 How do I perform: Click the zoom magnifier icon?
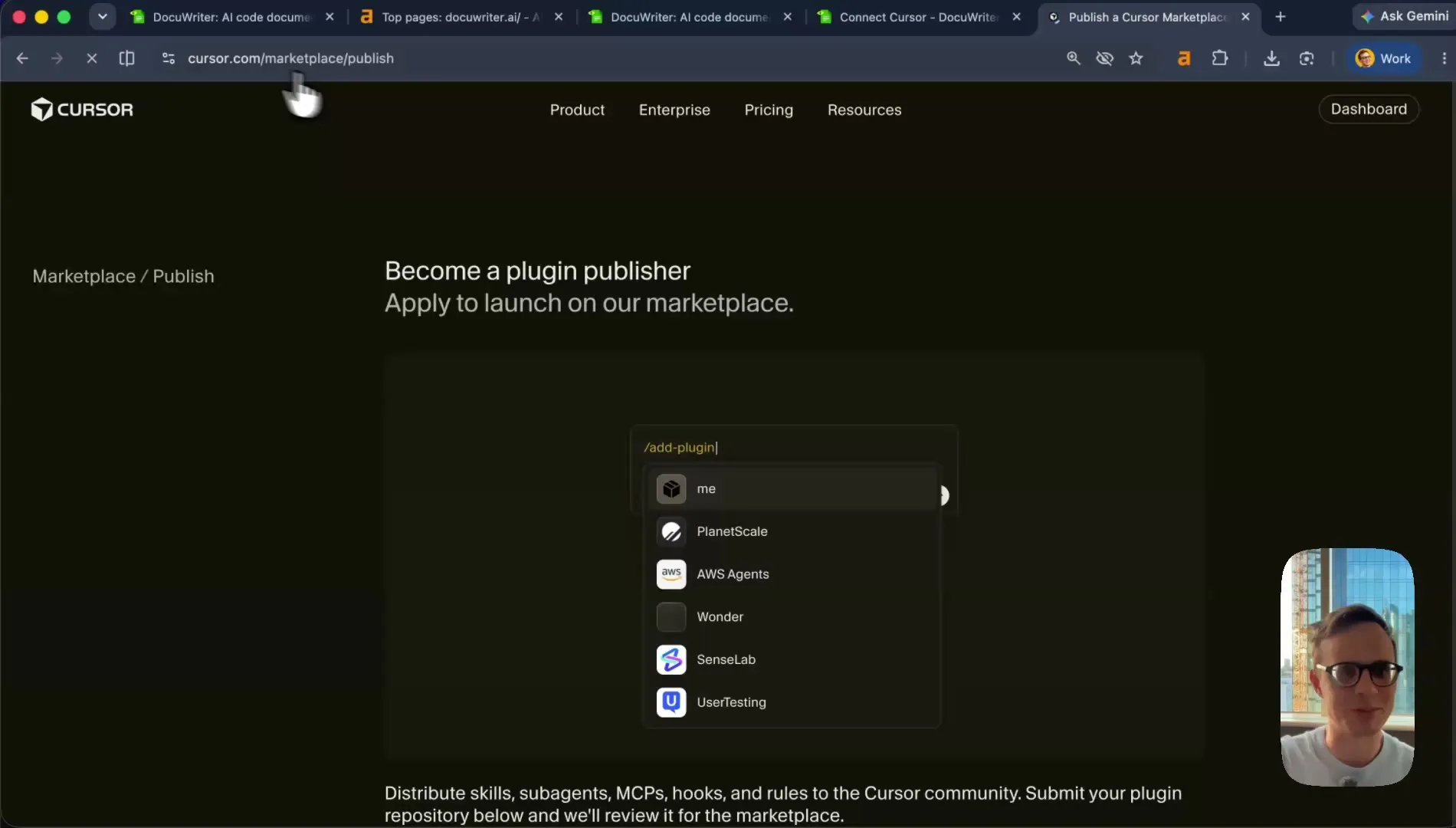(x=1074, y=58)
